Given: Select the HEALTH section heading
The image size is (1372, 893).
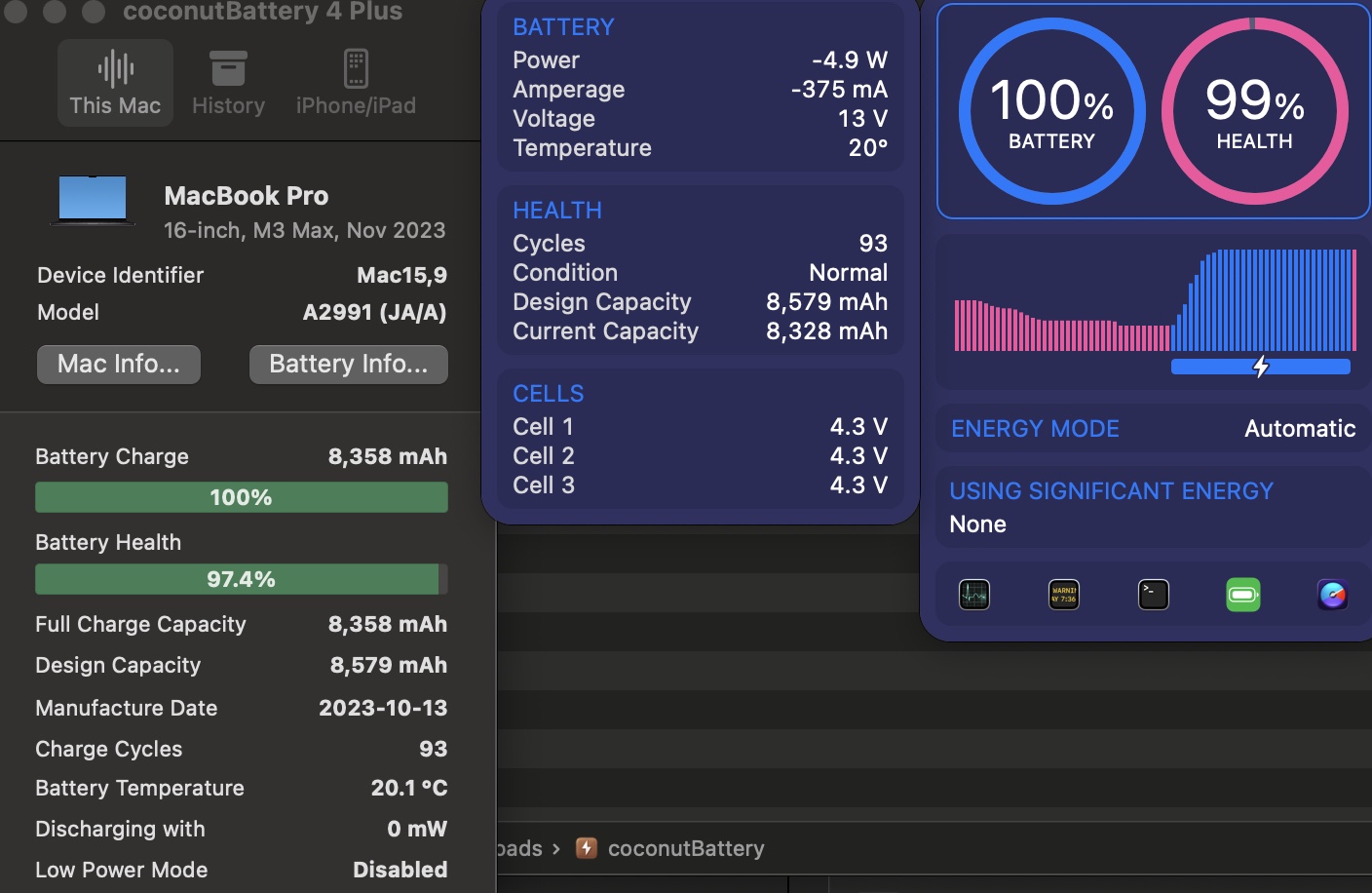Looking at the screenshot, I should click(557, 211).
